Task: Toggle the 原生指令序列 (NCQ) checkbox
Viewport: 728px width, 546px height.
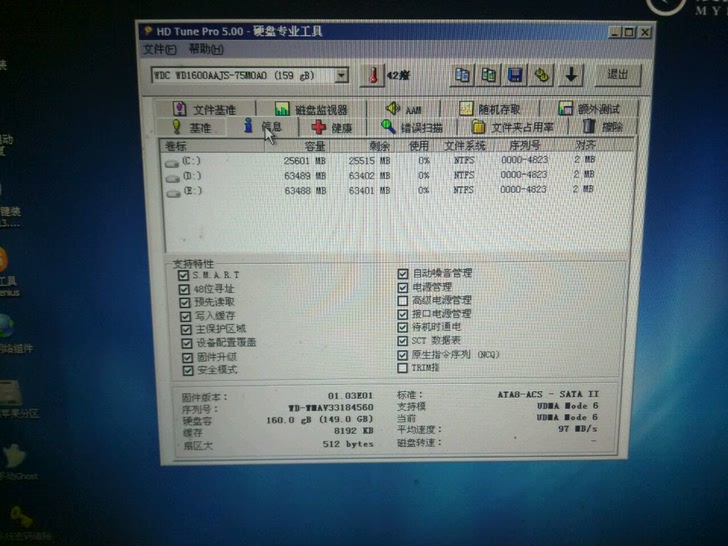Action: tap(403, 355)
